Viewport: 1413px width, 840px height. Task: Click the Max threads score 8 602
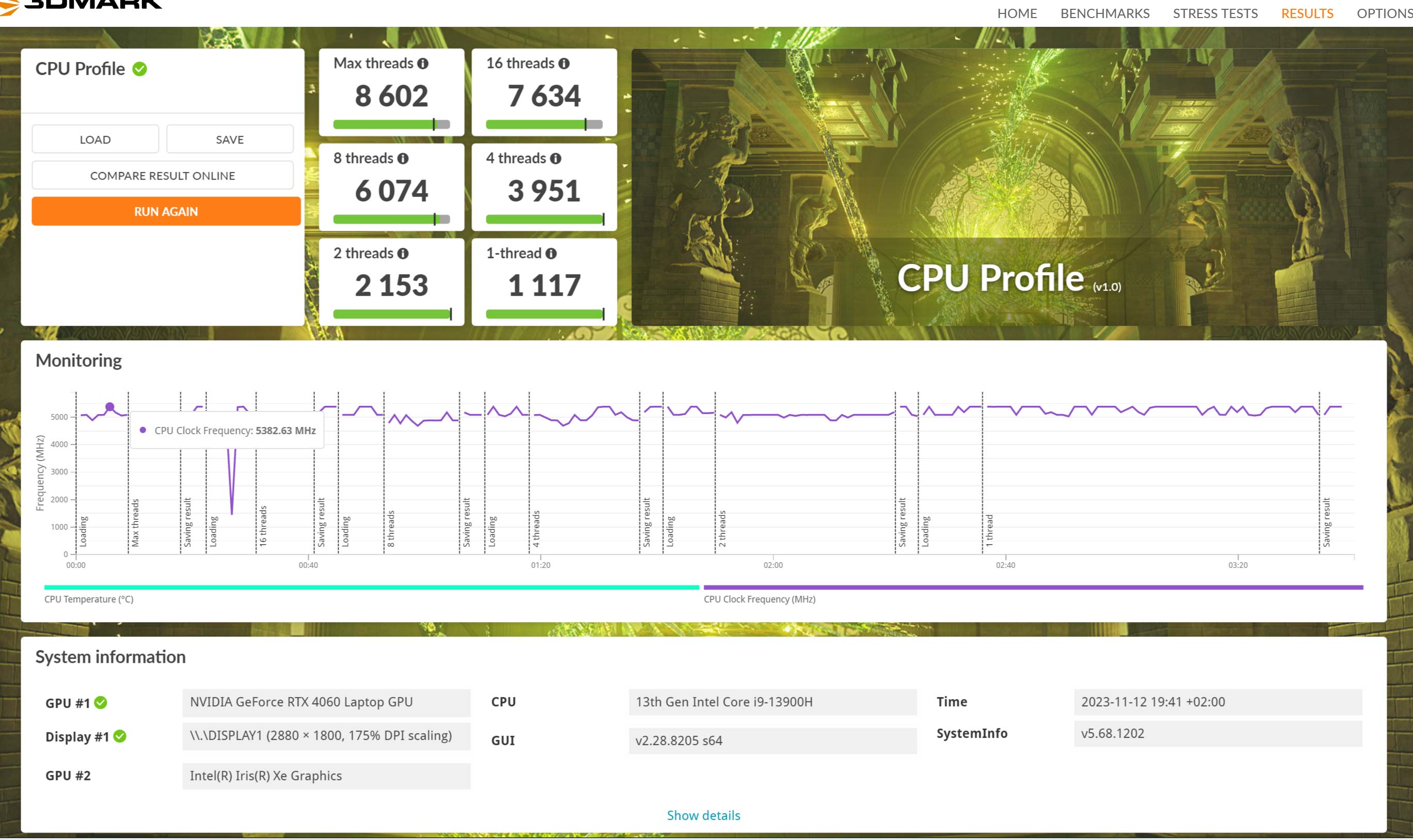click(392, 96)
